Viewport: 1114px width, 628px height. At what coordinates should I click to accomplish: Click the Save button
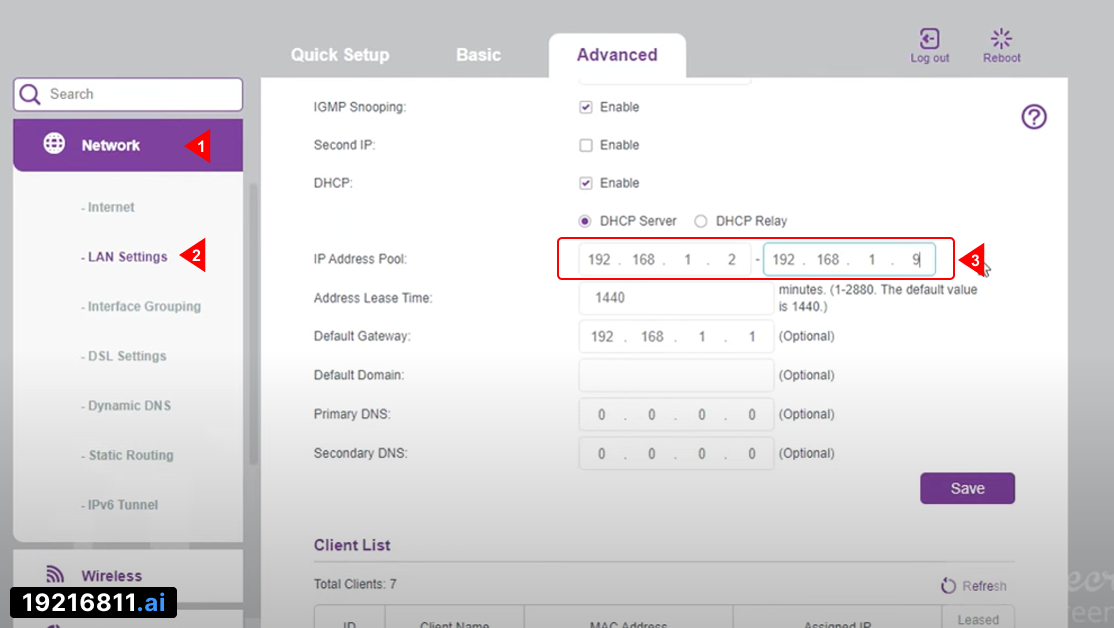967,488
